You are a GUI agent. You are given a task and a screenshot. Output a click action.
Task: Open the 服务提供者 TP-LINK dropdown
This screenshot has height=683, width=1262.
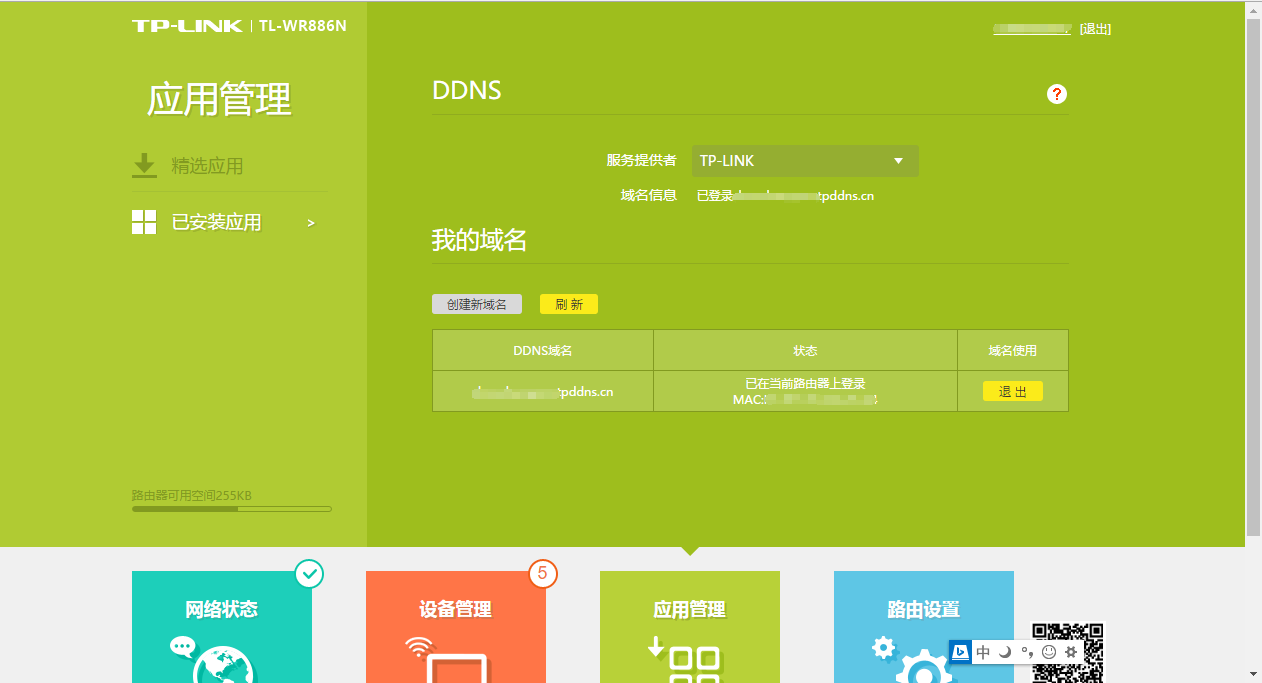[x=805, y=161]
